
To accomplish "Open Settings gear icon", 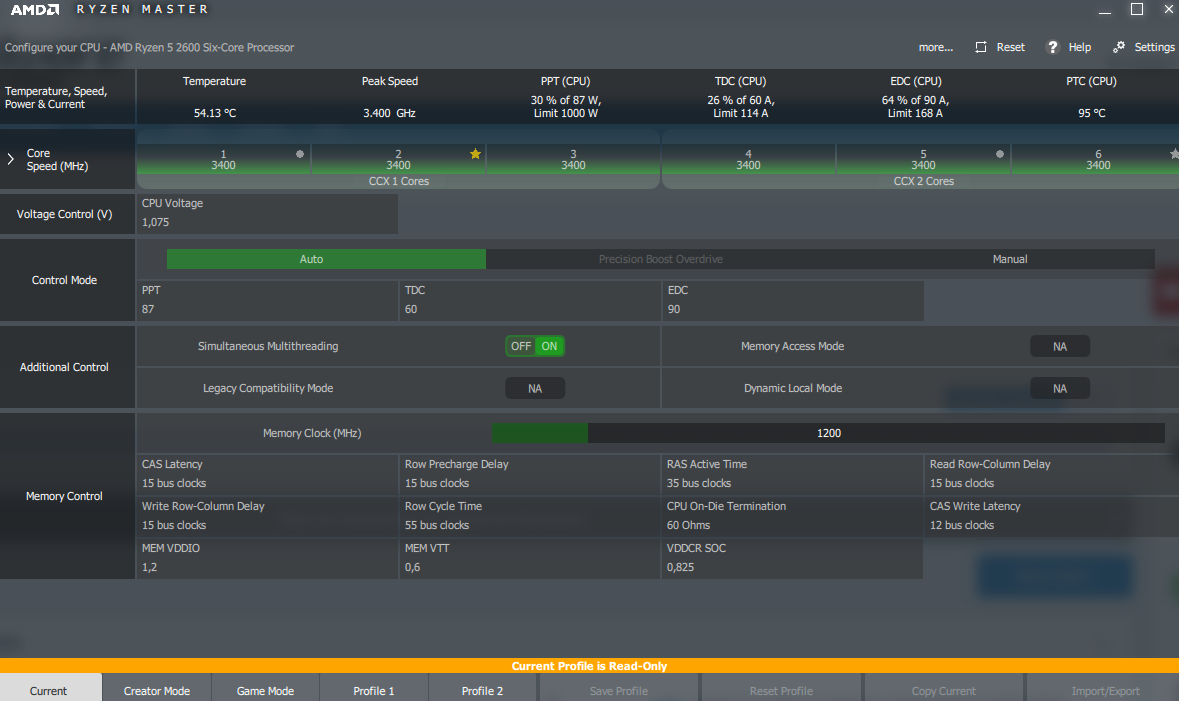I will pyautogui.click(x=1119, y=47).
